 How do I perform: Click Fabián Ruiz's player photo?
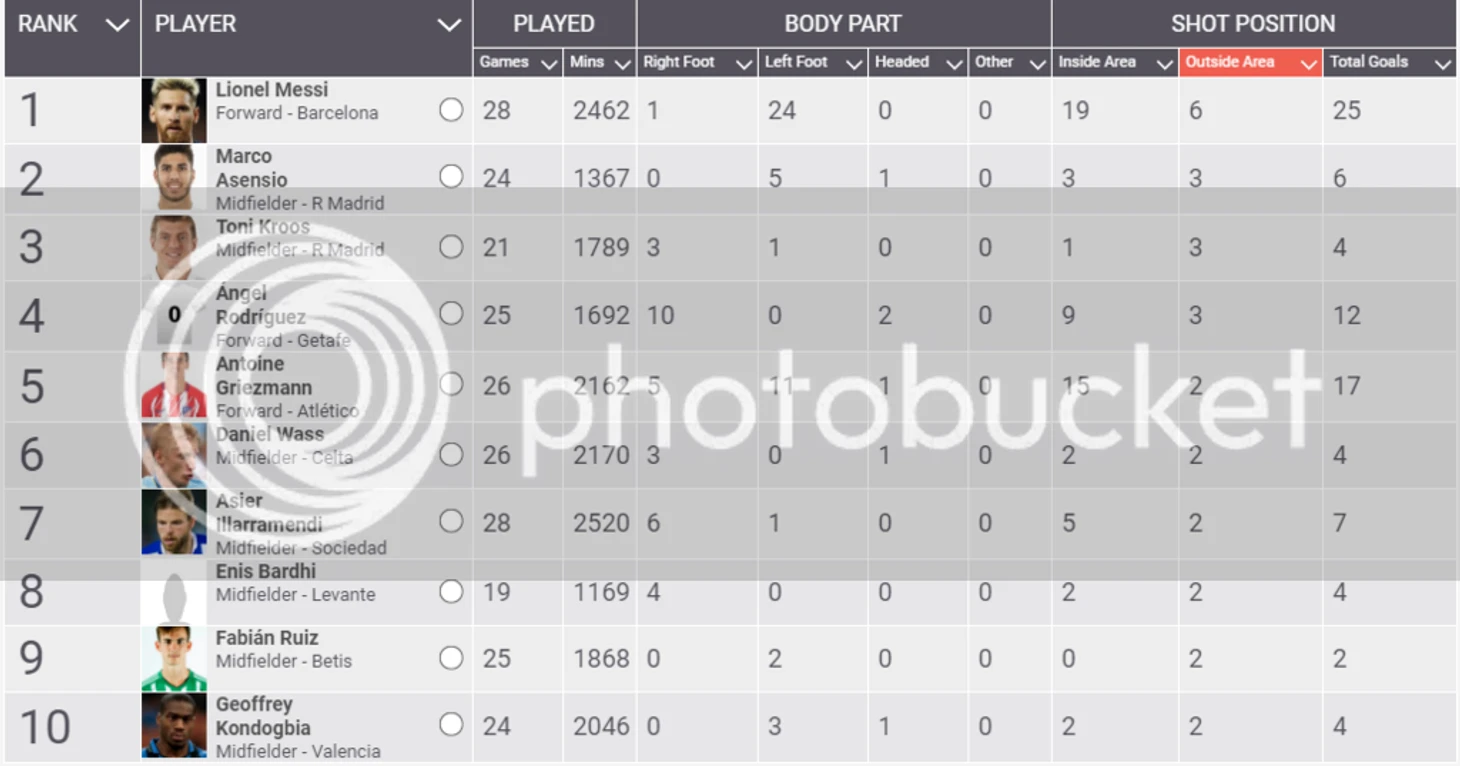[174, 658]
